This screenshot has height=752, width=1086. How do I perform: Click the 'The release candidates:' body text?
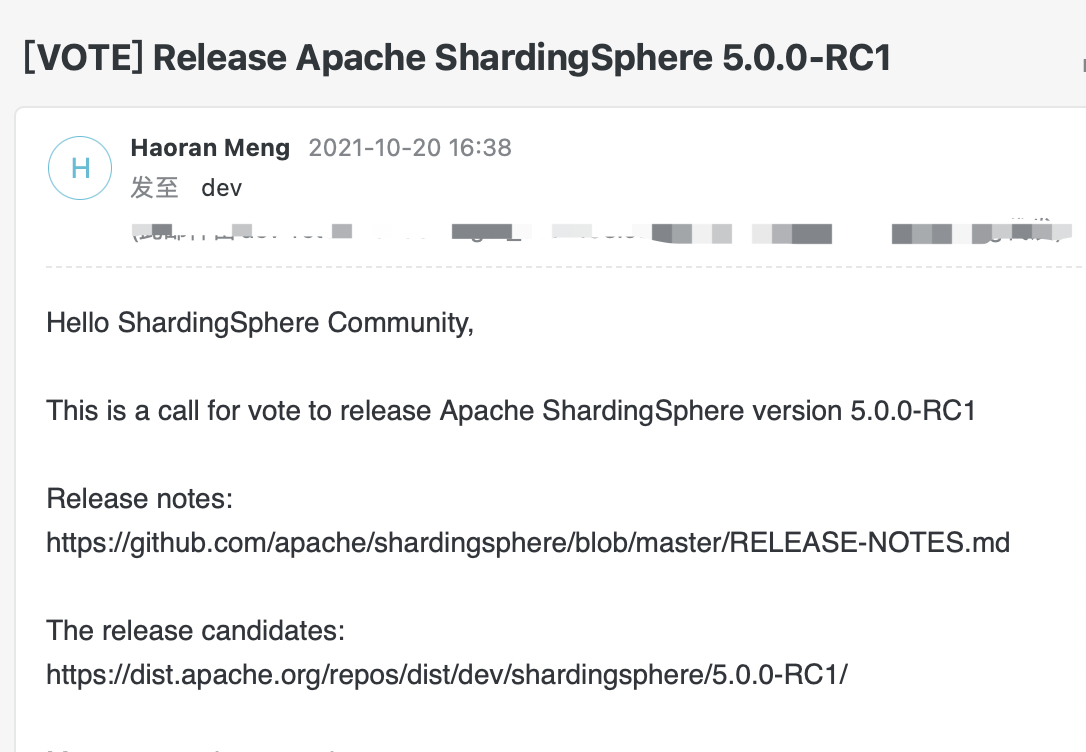195,631
